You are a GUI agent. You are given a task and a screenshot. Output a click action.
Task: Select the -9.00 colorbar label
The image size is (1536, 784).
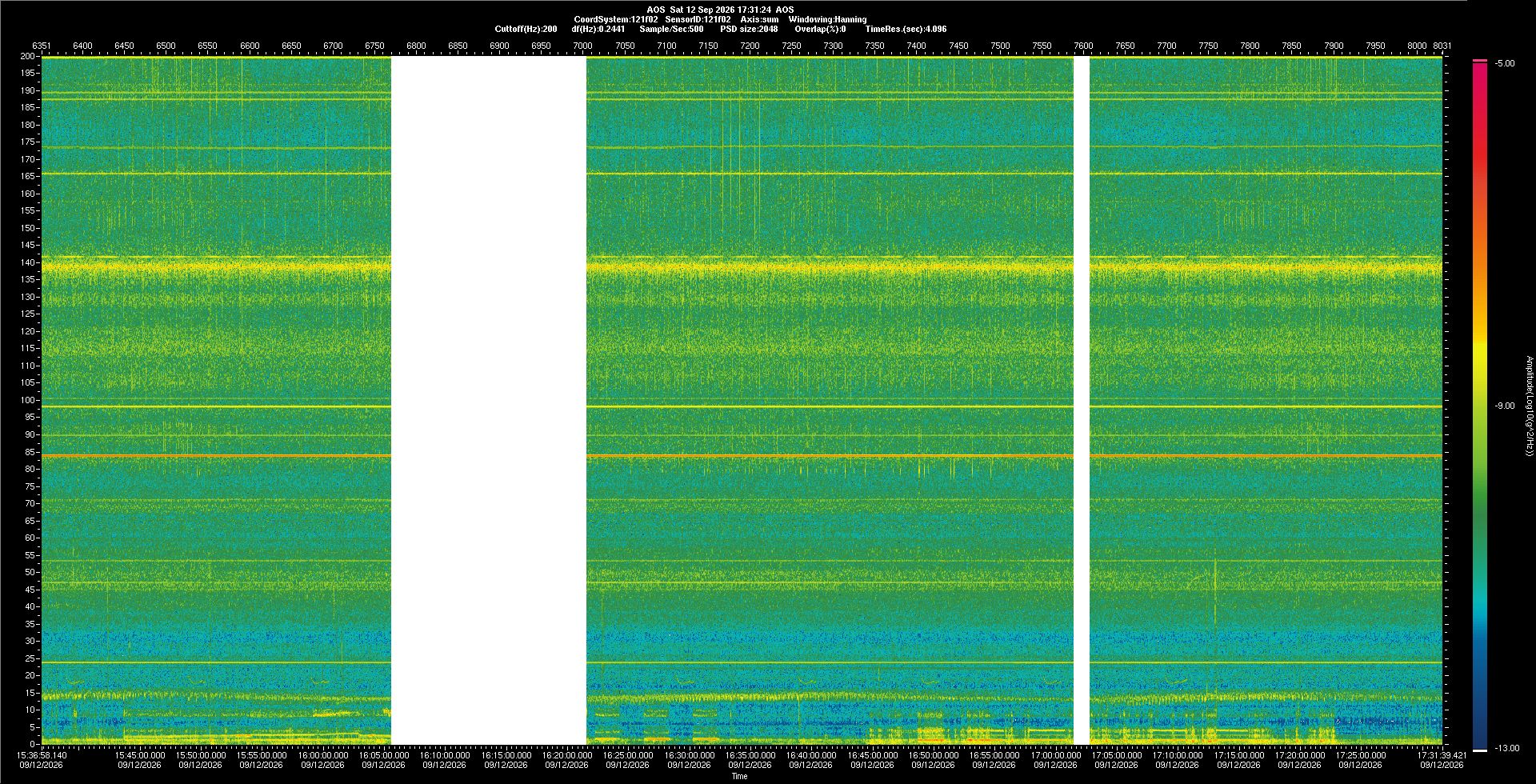(1505, 406)
